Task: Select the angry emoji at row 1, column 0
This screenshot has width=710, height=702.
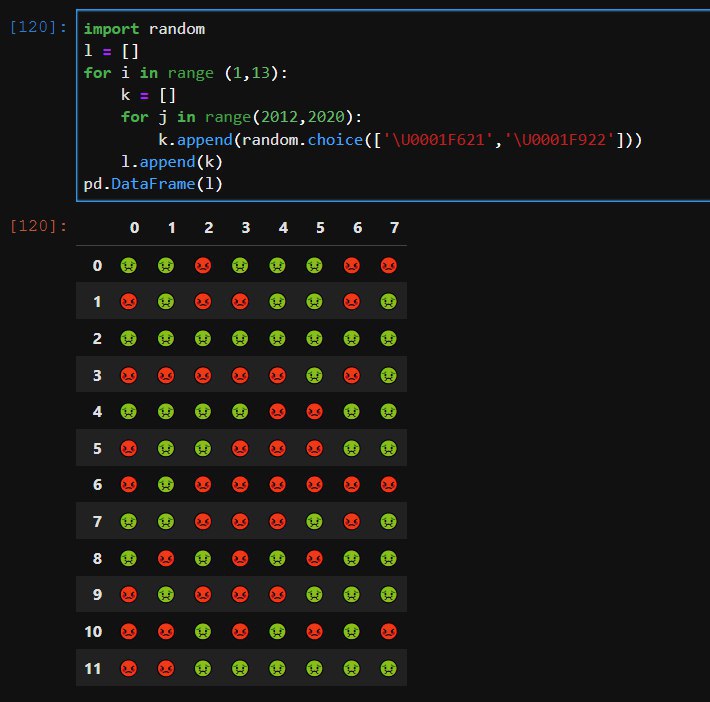Action: click(x=129, y=301)
